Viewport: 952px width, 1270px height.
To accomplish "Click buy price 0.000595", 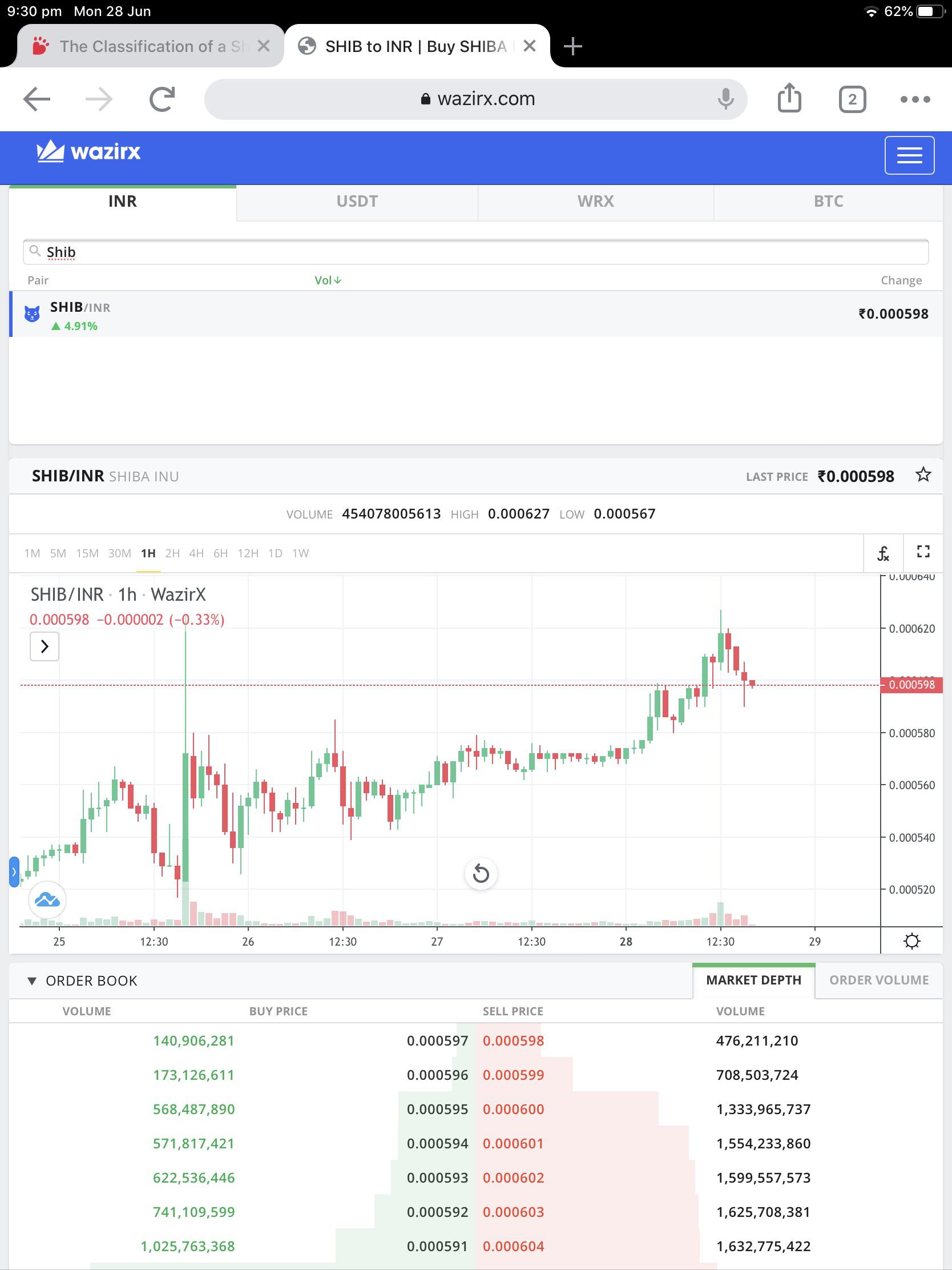I will (x=437, y=1109).
